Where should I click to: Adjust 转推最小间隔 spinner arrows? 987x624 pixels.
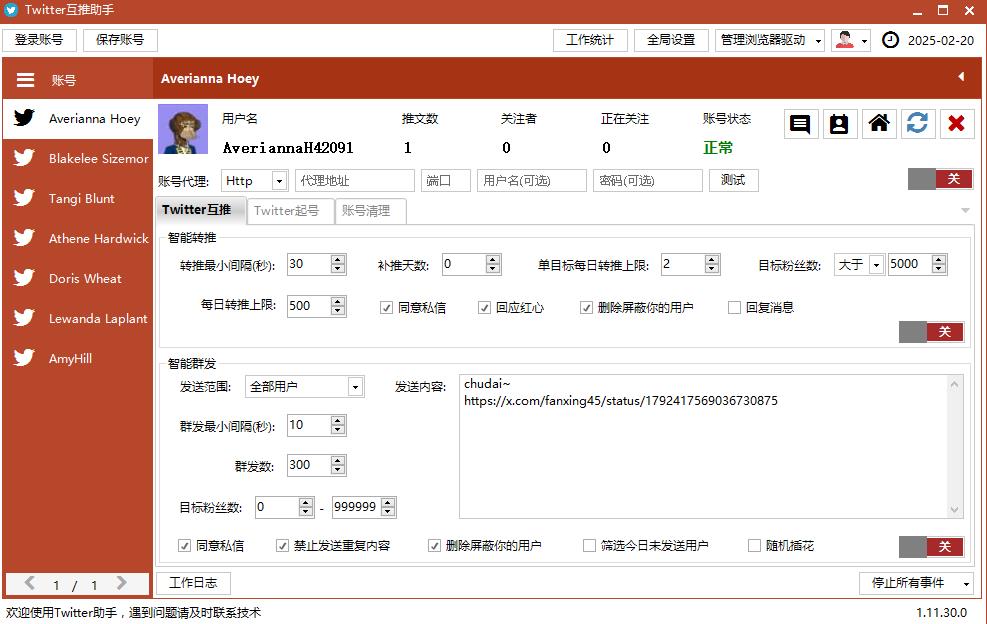338,264
